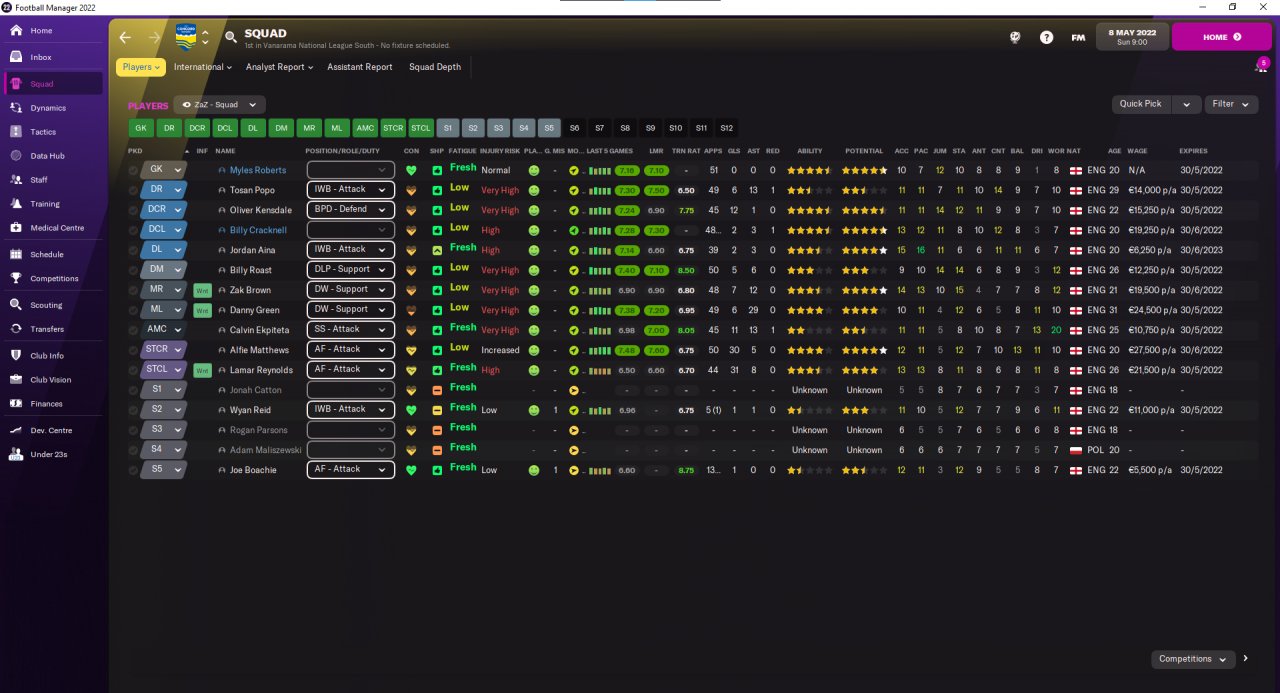Image resolution: width=1280 pixels, height=693 pixels.
Task: Go back with the left arrow
Action: [125, 37]
